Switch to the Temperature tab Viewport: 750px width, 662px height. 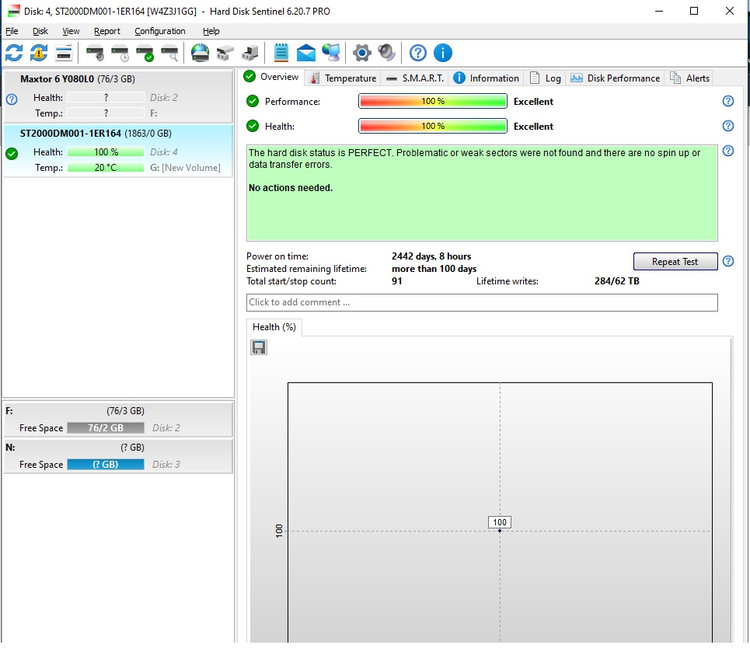(342, 78)
